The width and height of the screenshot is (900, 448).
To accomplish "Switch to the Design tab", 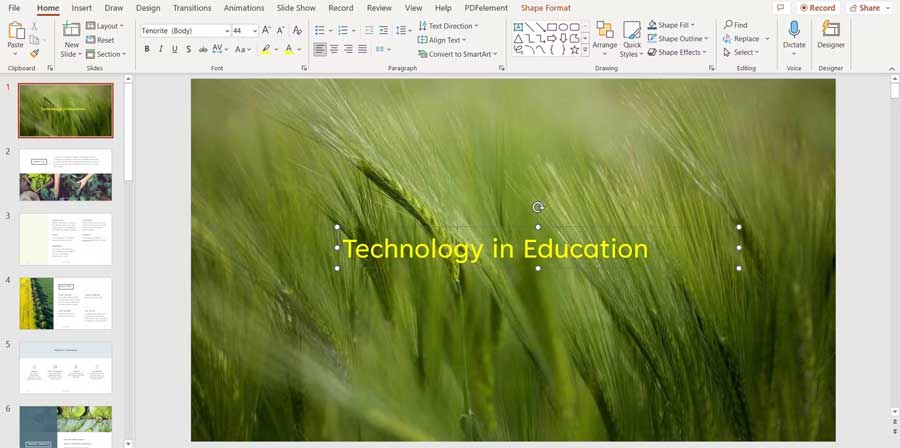I will (148, 8).
